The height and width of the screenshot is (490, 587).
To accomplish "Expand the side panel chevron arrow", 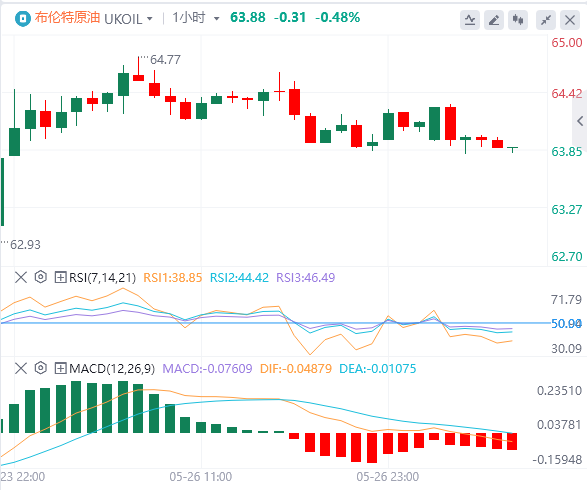I will coord(580,121).
